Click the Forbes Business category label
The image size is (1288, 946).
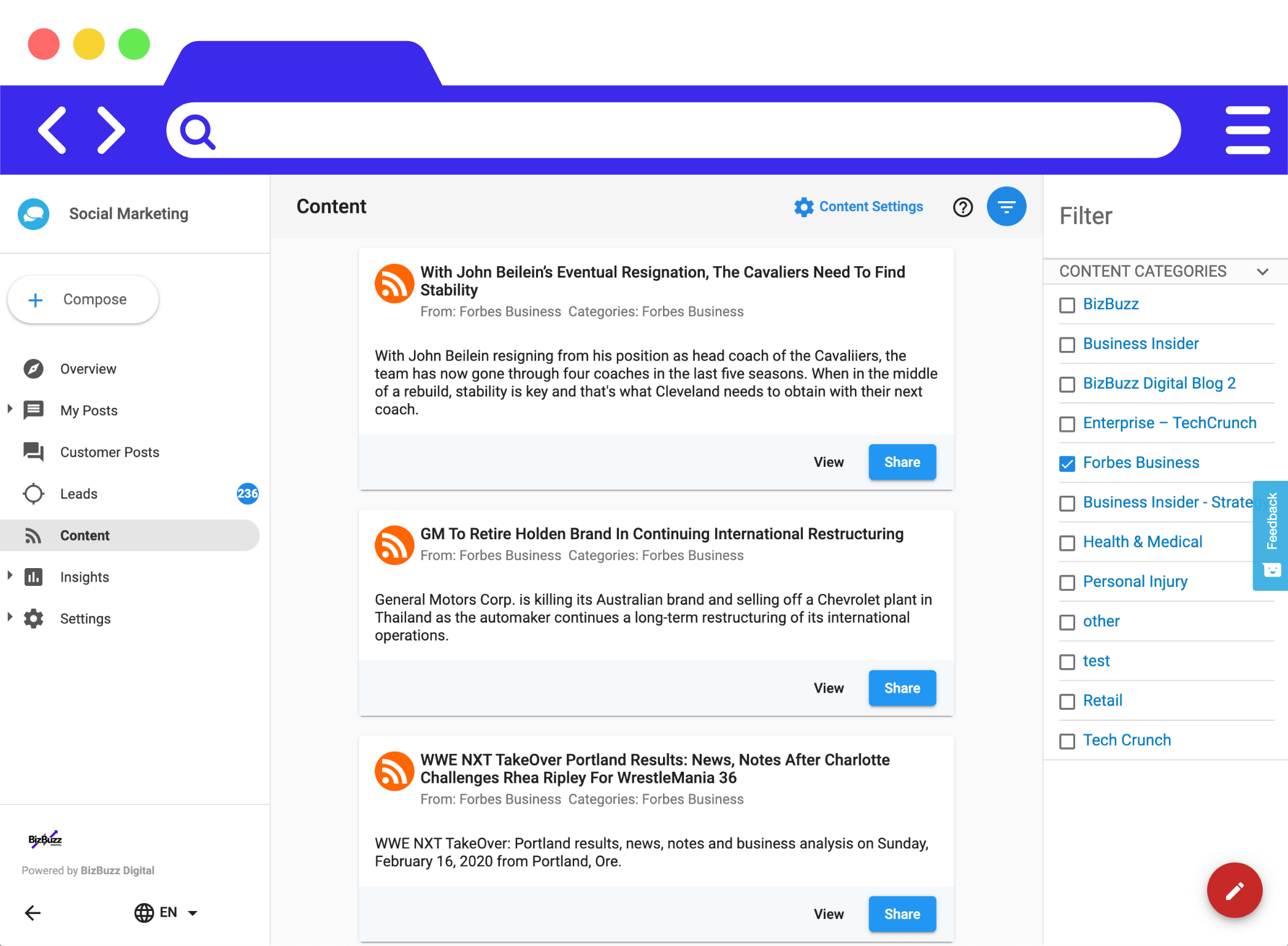point(1141,463)
